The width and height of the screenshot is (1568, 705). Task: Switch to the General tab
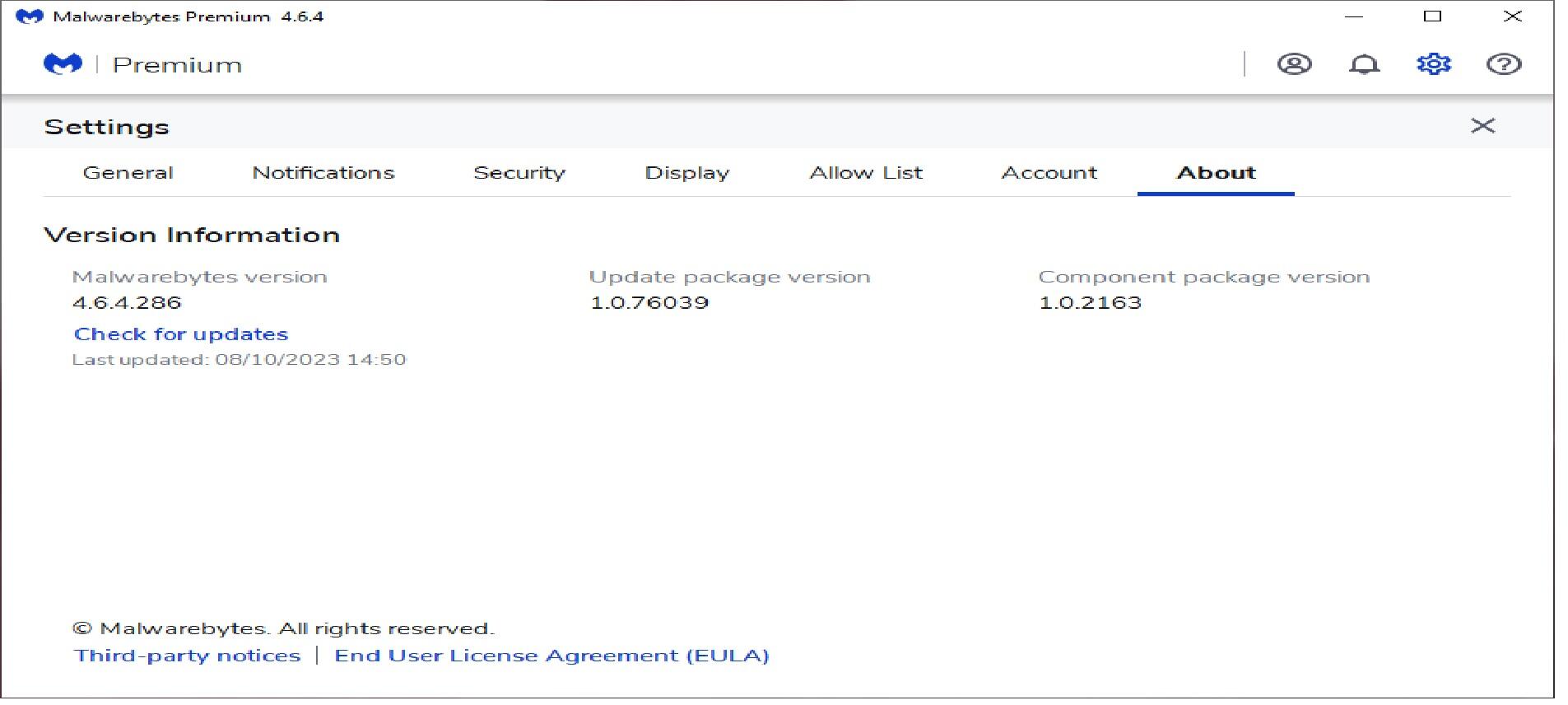(x=128, y=173)
